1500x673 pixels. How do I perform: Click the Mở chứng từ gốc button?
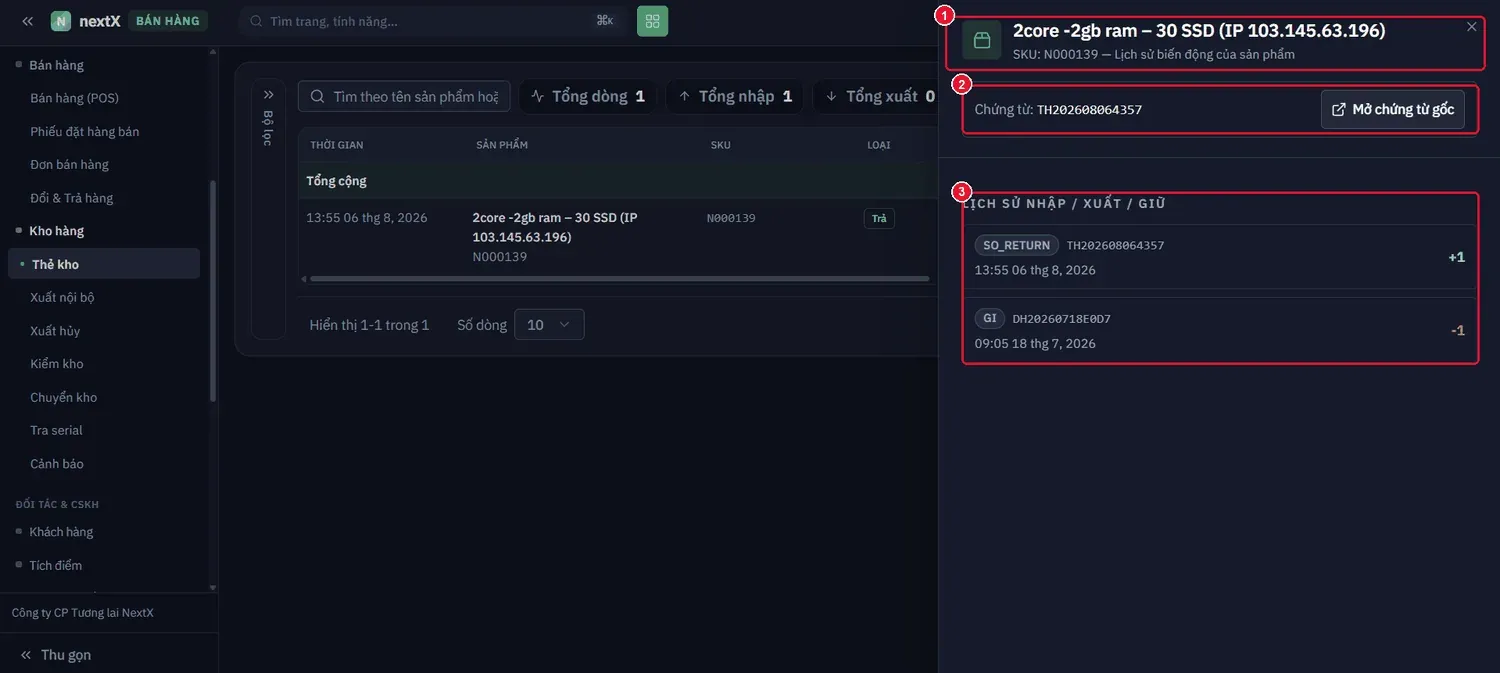(1393, 110)
